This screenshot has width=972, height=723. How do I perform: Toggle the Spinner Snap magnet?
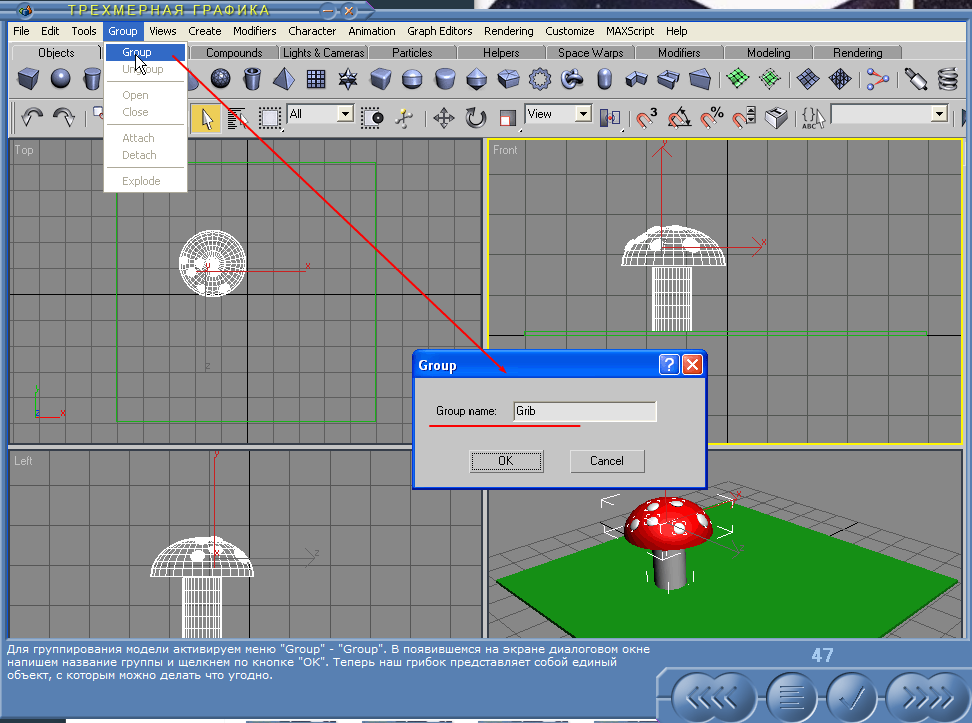(744, 117)
